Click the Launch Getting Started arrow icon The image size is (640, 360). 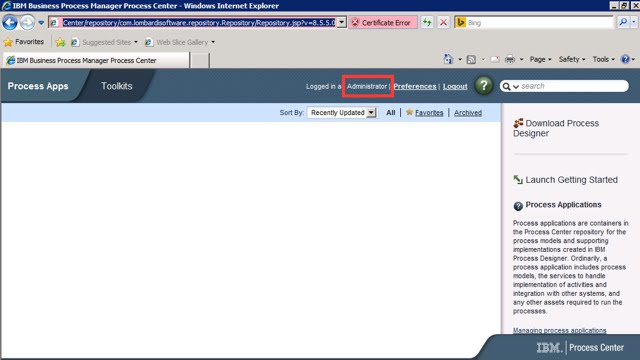click(x=518, y=180)
